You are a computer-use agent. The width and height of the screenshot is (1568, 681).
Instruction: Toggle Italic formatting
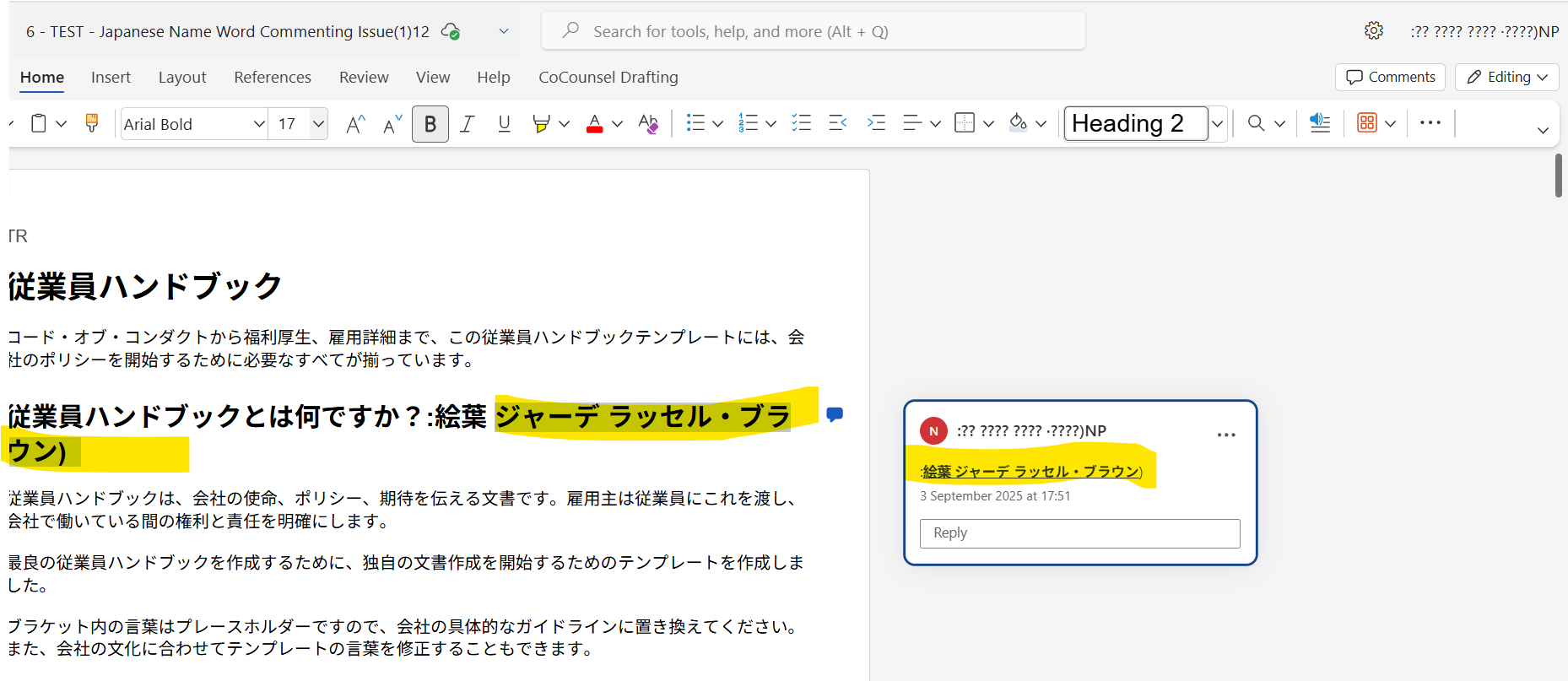pyautogui.click(x=467, y=124)
